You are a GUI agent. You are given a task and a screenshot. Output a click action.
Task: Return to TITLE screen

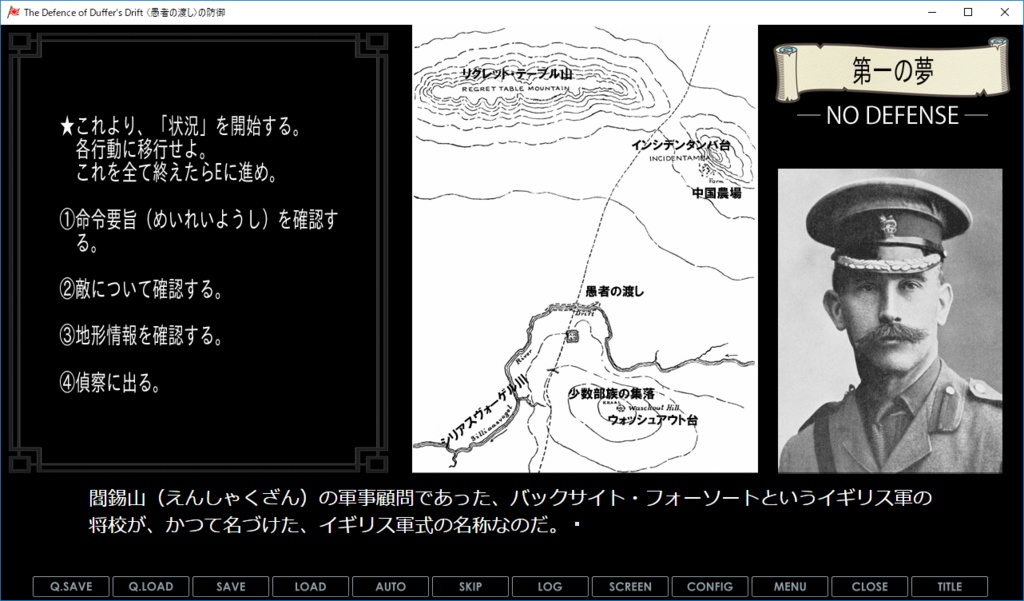click(950, 587)
